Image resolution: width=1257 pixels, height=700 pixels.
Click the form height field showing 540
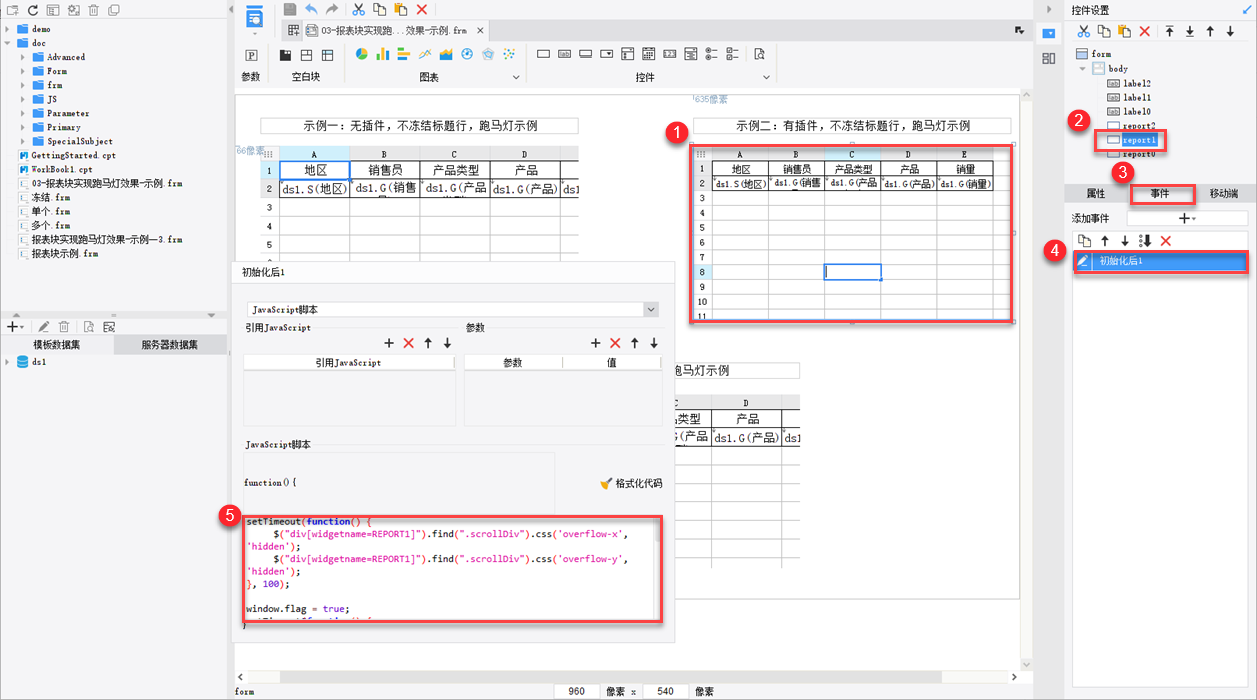click(666, 691)
